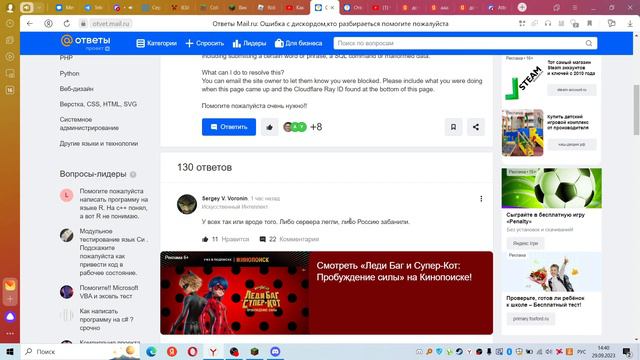The image size is (640, 360).
Task: Open the Penalty soccer ball ad image
Action: (x=551, y=188)
